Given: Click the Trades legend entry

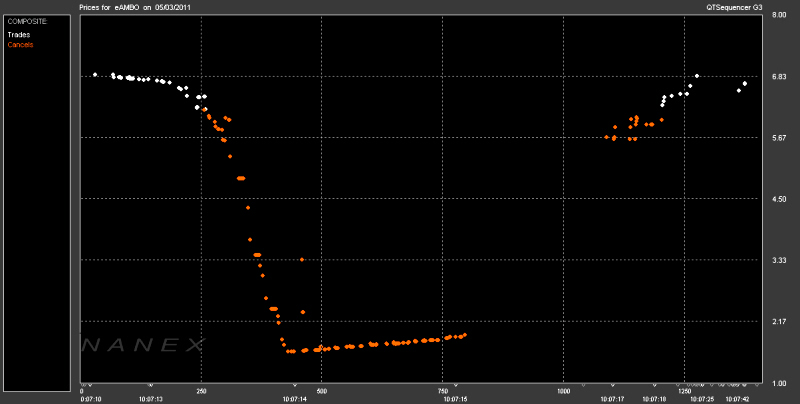Looking at the screenshot, I should click(18, 34).
